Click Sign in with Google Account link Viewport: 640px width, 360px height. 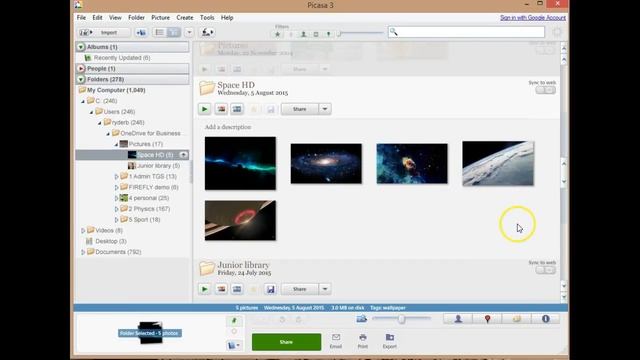click(x=533, y=18)
